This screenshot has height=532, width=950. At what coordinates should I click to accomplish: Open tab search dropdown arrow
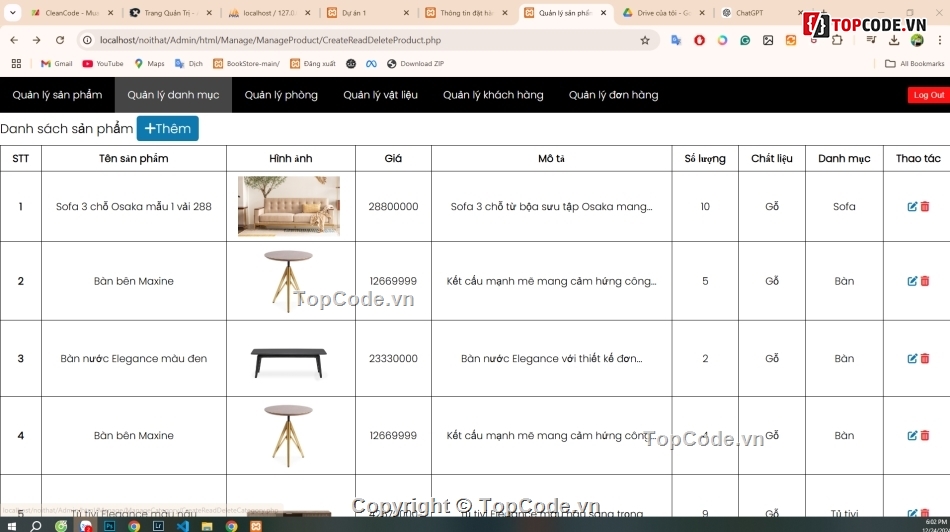click(x=12, y=12)
